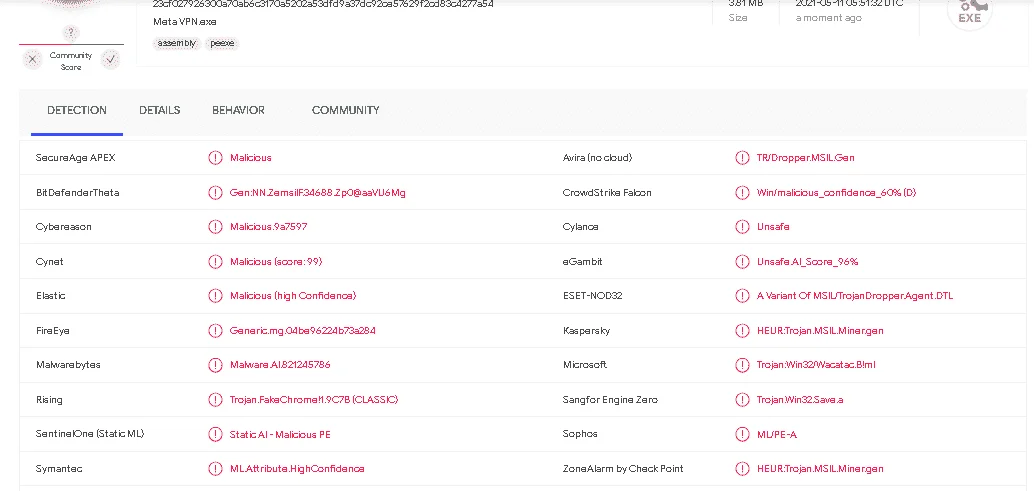Click the alert icon next to SecureAge APEX Malicious
Screen dimensions: 1034x491
[215, 158]
